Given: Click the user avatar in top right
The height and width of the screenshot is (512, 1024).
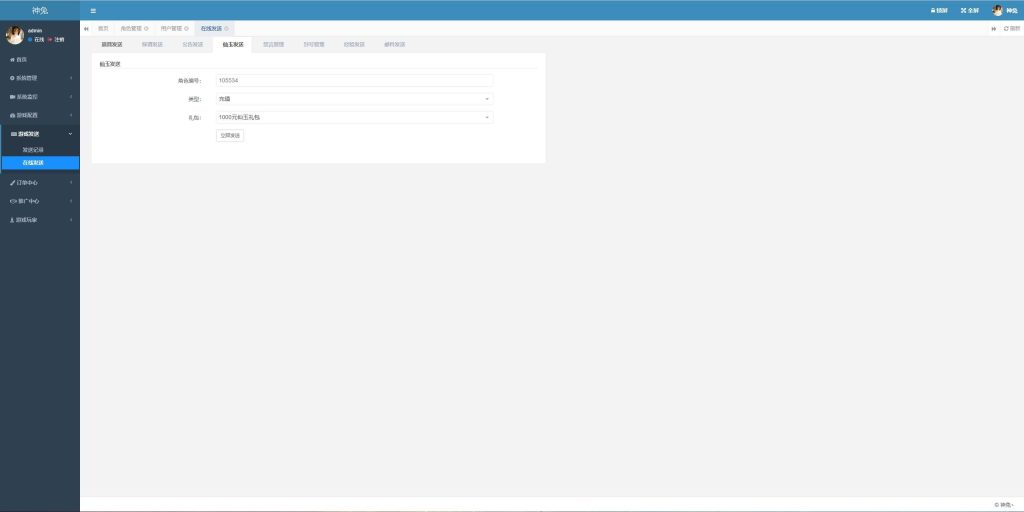Looking at the screenshot, I should pyautogui.click(x=997, y=10).
